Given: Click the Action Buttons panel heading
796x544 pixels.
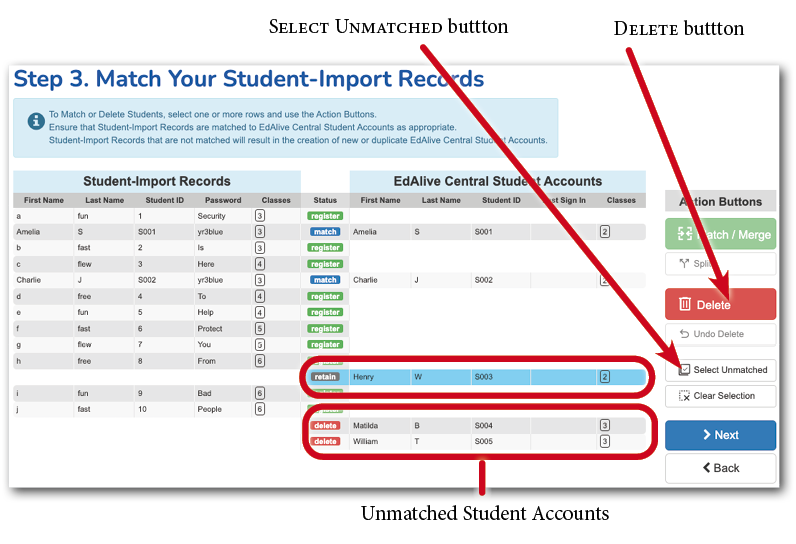Looking at the screenshot, I should pyautogui.click(x=720, y=201).
